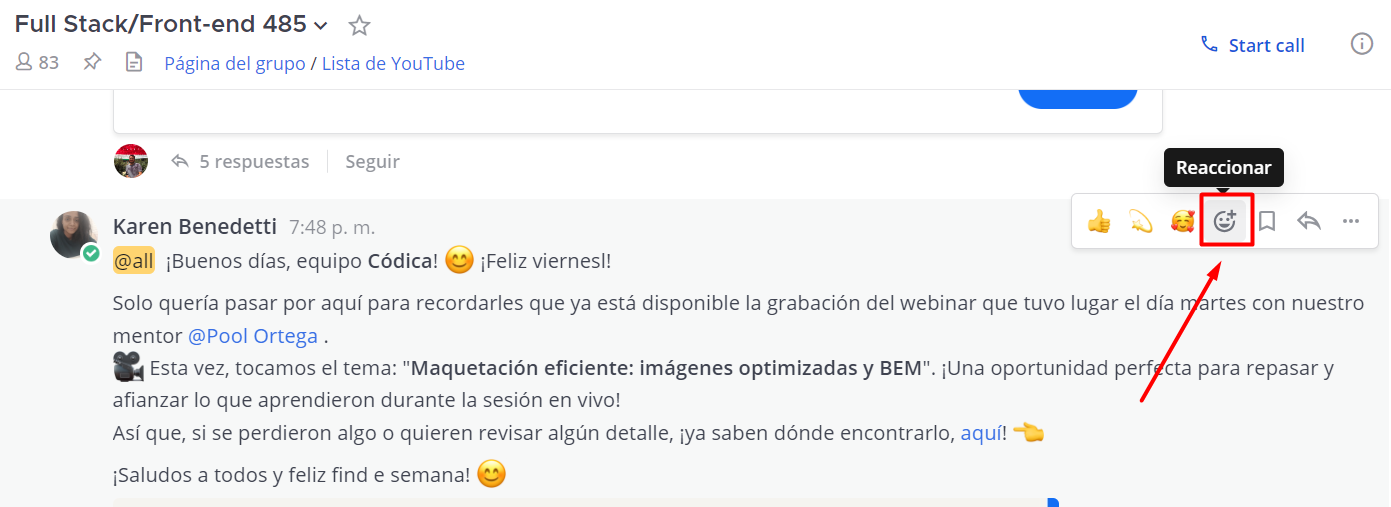This screenshot has height=507, width=1391.
Task: Follow the thread with Seguir
Action: [372, 161]
